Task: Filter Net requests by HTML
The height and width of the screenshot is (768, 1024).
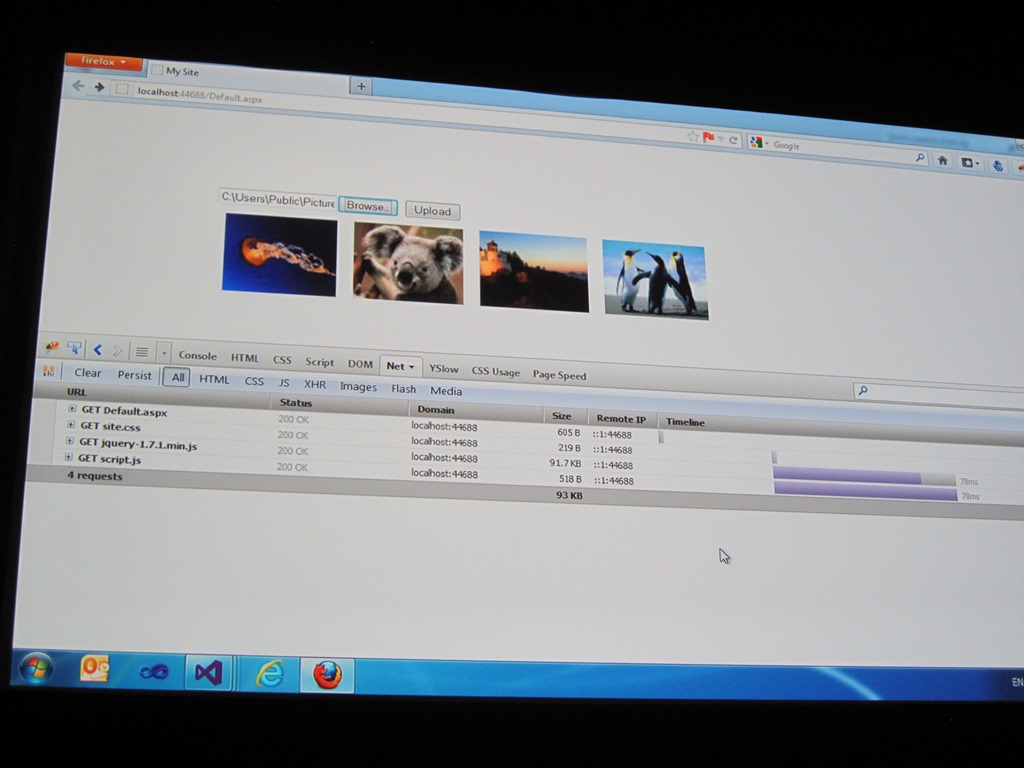Action: (x=214, y=379)
